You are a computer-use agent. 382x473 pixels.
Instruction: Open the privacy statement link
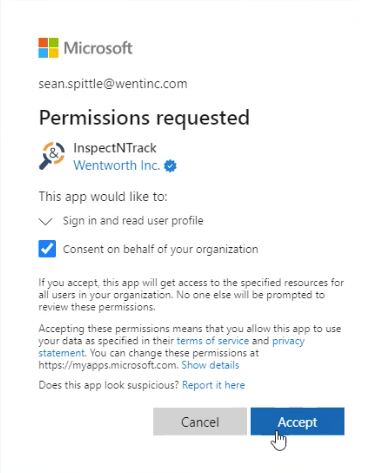pos(288,341)
